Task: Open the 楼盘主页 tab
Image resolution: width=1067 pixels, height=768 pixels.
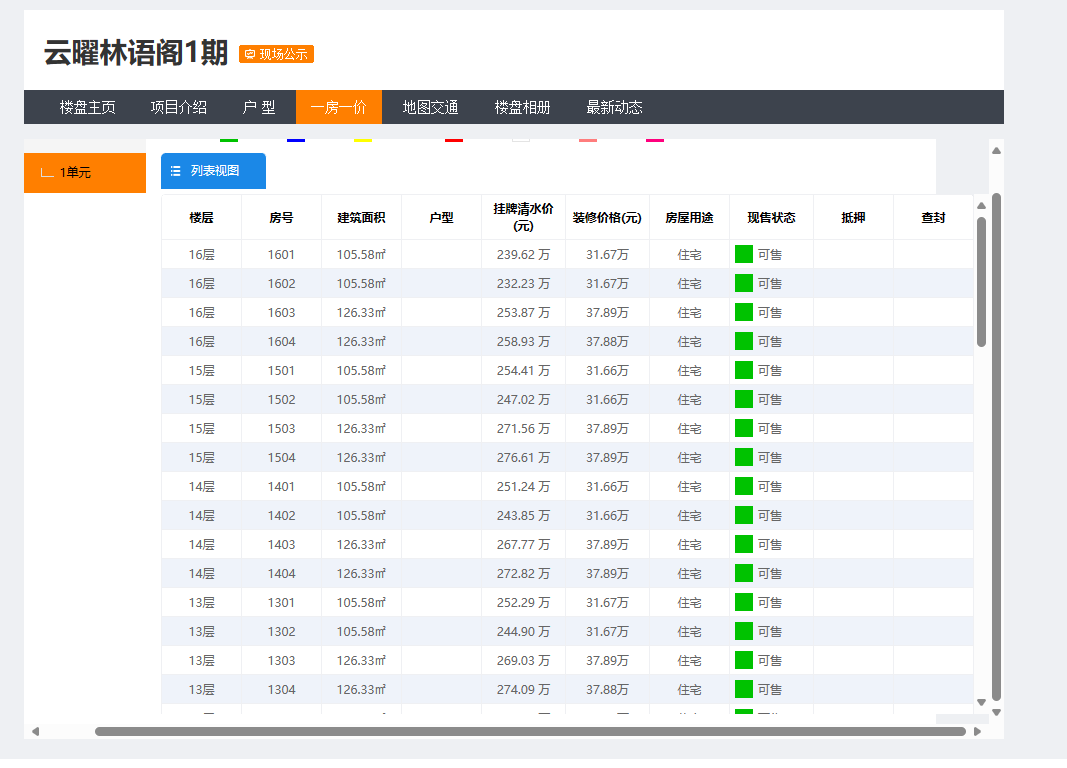Action: 87,107
